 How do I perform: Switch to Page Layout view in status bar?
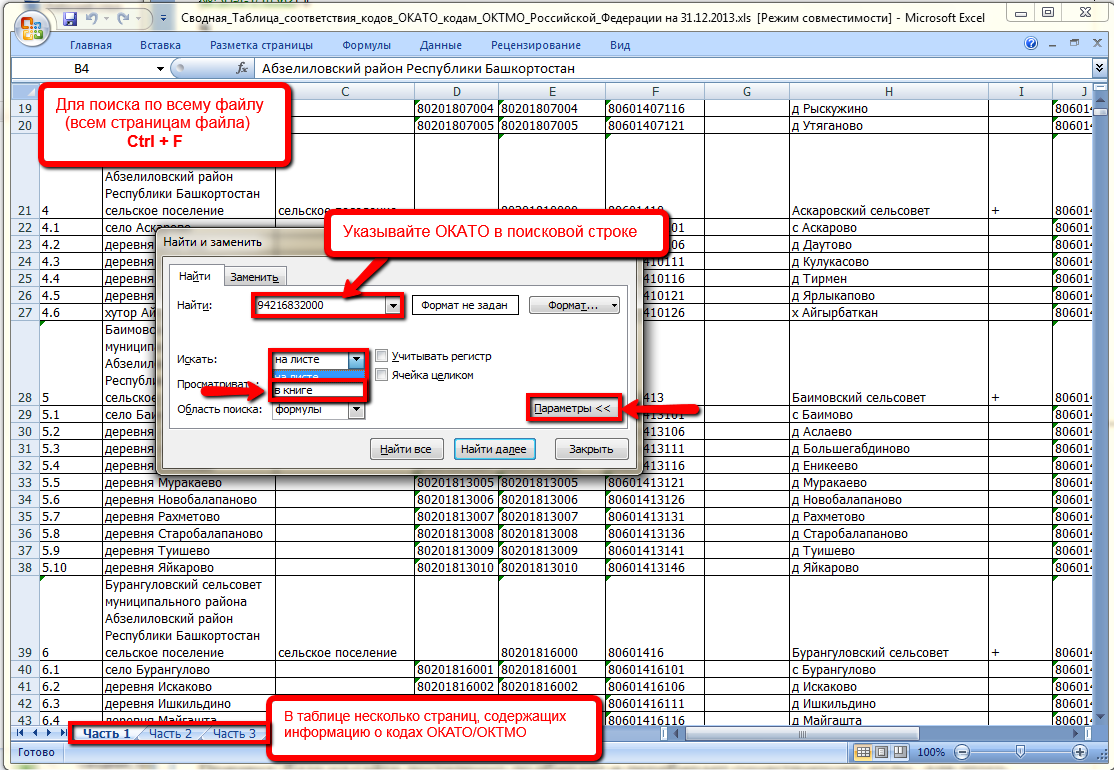(880, 752)
